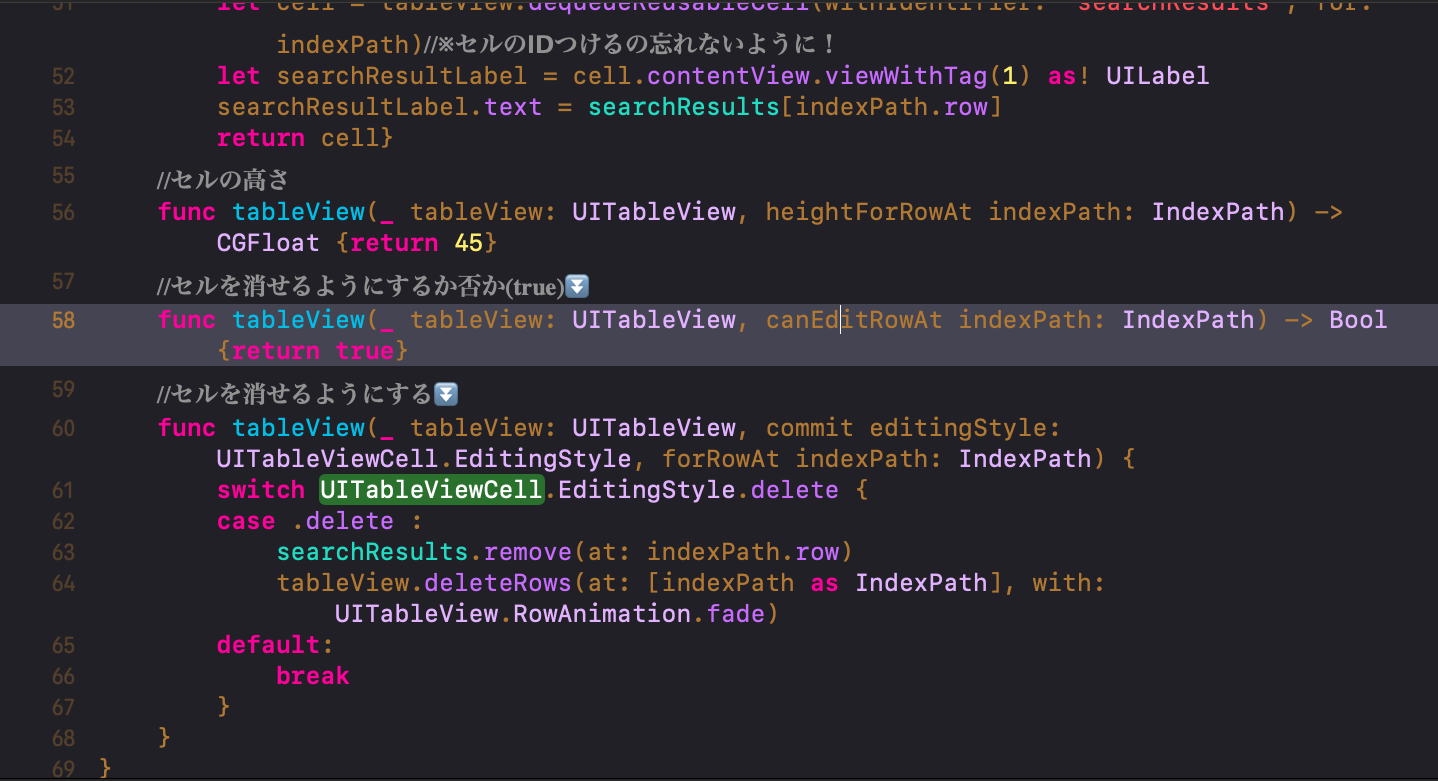Click RowAnimation in UITableView.RowAnimation

(601, 614)
